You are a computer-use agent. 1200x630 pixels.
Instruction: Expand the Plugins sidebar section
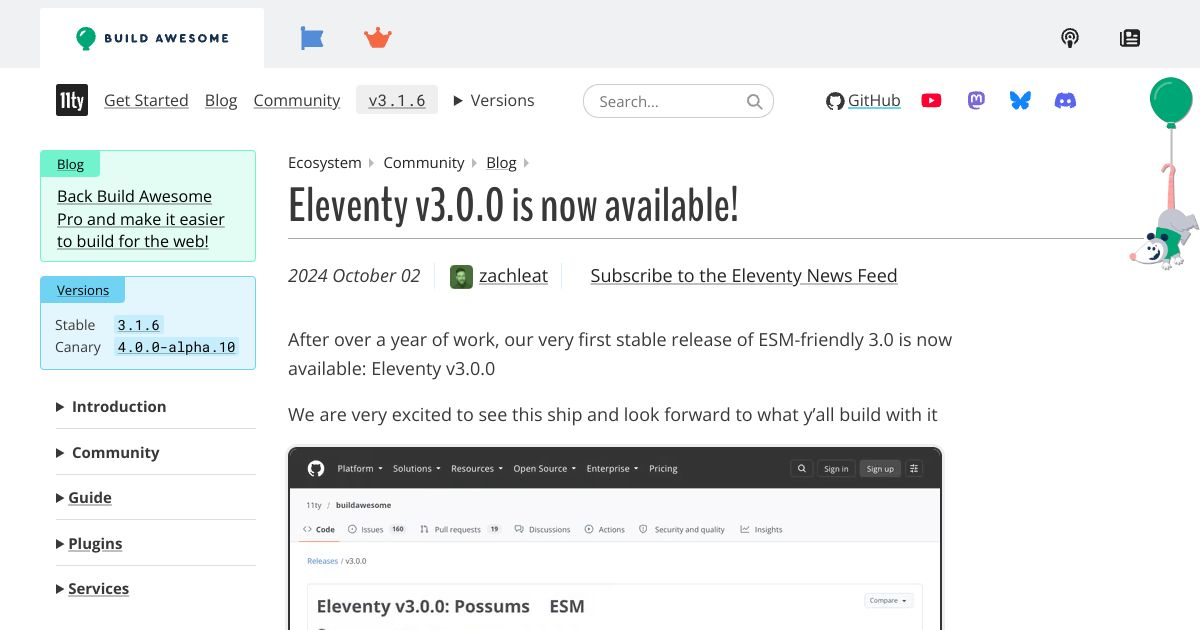tap(89, 543)
